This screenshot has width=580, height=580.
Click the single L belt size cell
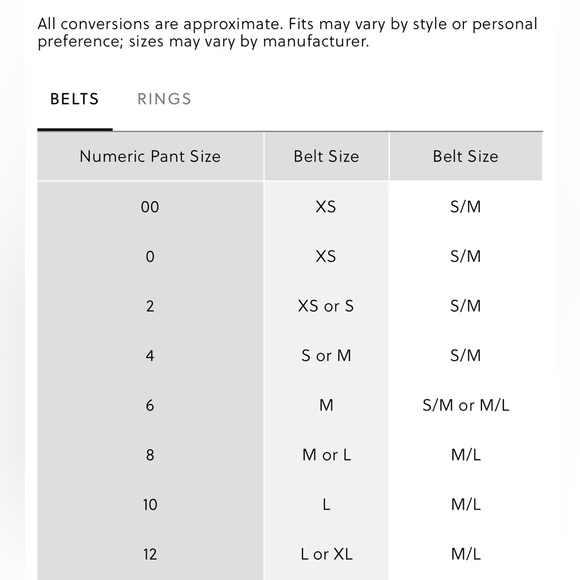[x=326, y=505]
